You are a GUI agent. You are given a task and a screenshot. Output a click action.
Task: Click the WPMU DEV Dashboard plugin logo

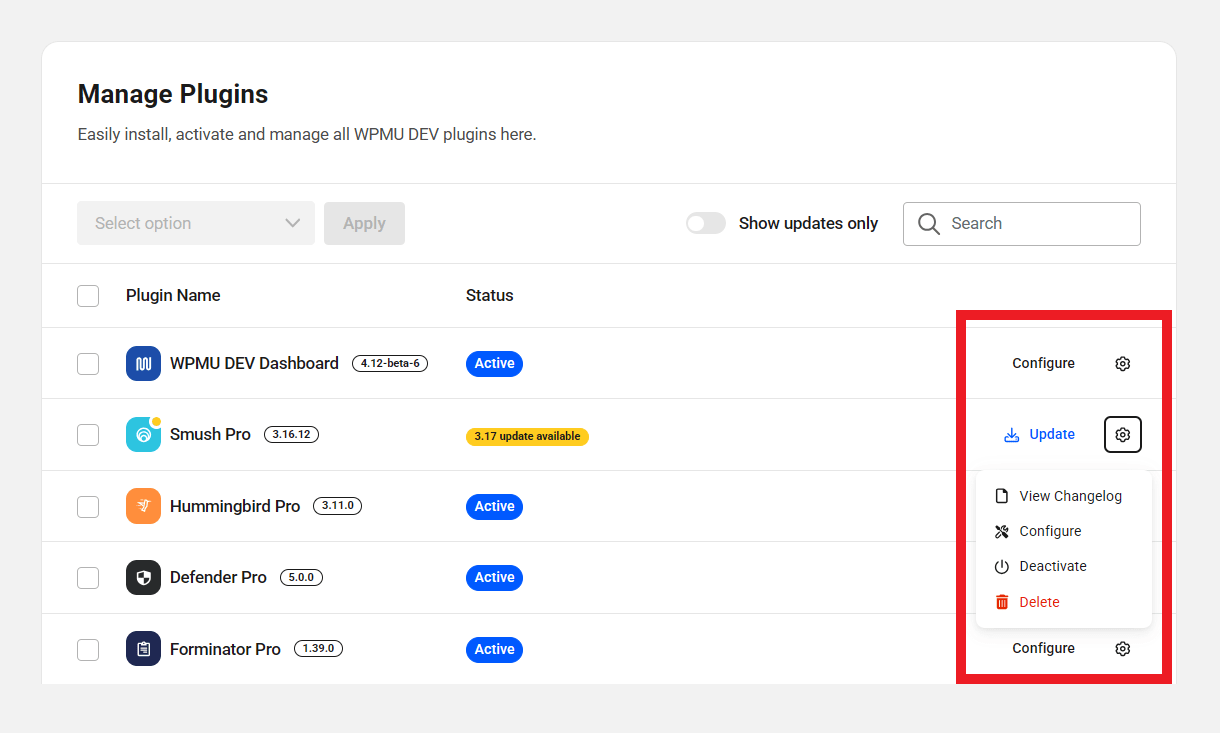pos(143,363)
